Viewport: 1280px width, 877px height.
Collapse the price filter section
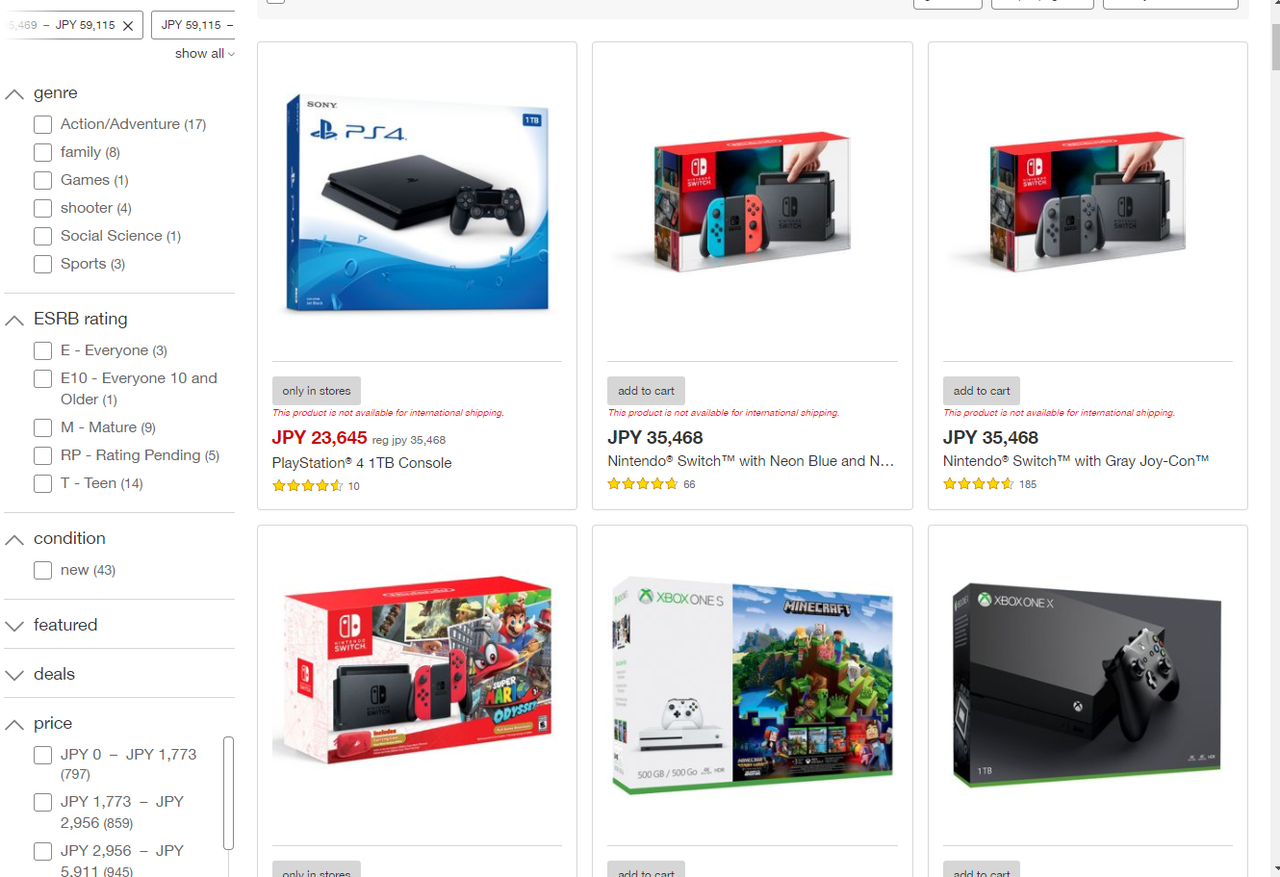click(x=15, y=724)
